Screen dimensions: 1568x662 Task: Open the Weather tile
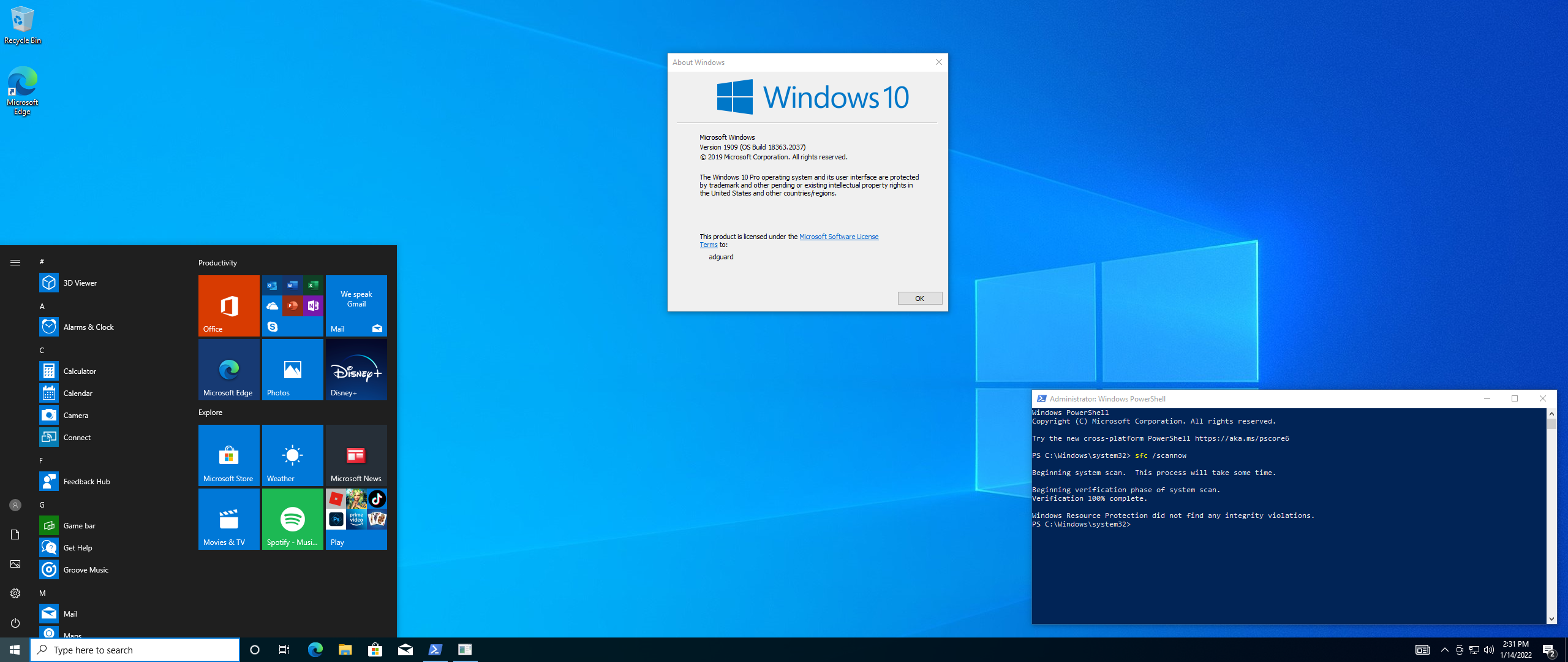293,455
